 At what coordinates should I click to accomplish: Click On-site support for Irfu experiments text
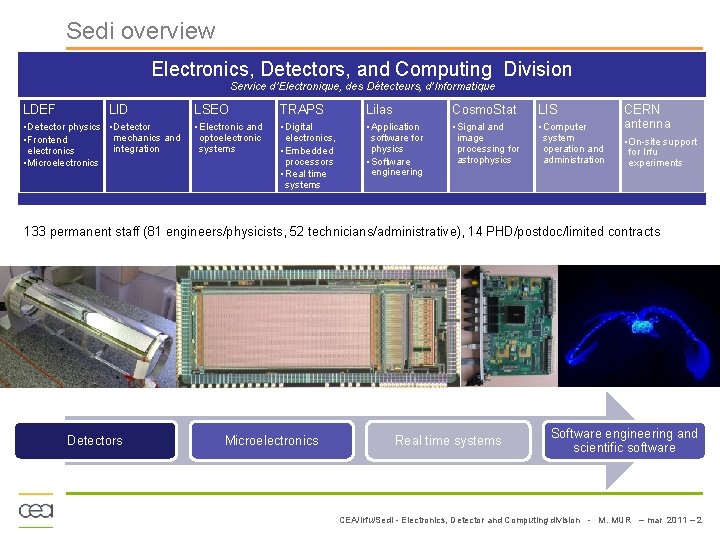pos(661,152)
